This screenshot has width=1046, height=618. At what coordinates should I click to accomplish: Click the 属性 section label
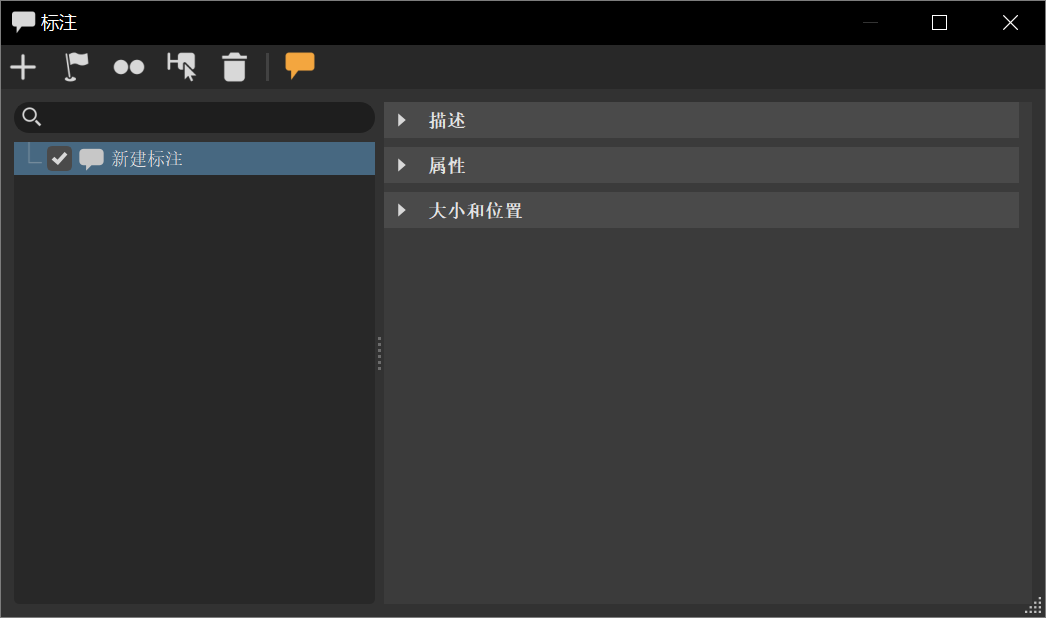[x=447, y=166]
